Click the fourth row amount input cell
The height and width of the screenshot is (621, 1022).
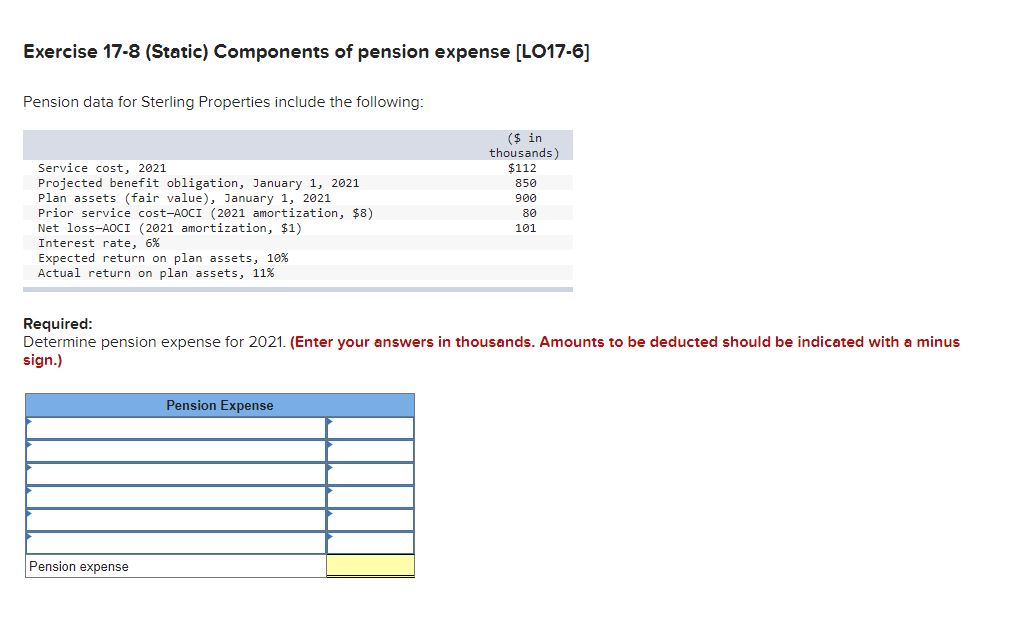pyautogui.click(x=370, y=496)
